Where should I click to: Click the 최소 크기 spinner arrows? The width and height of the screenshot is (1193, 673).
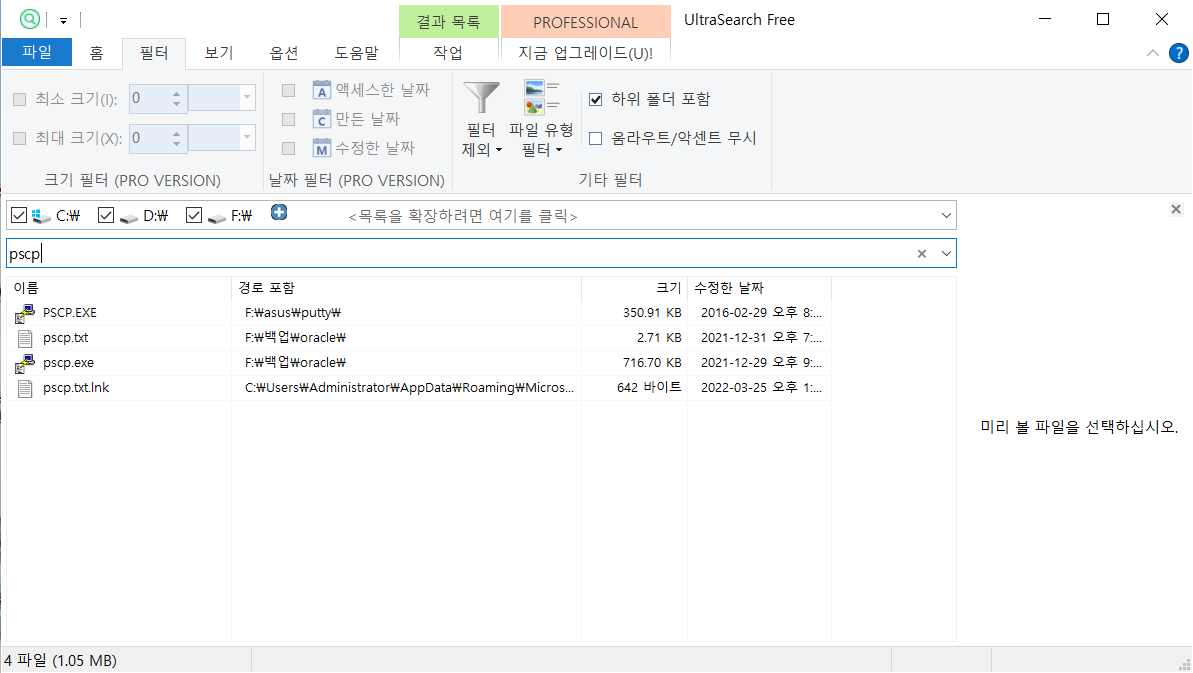pos(177,98)
